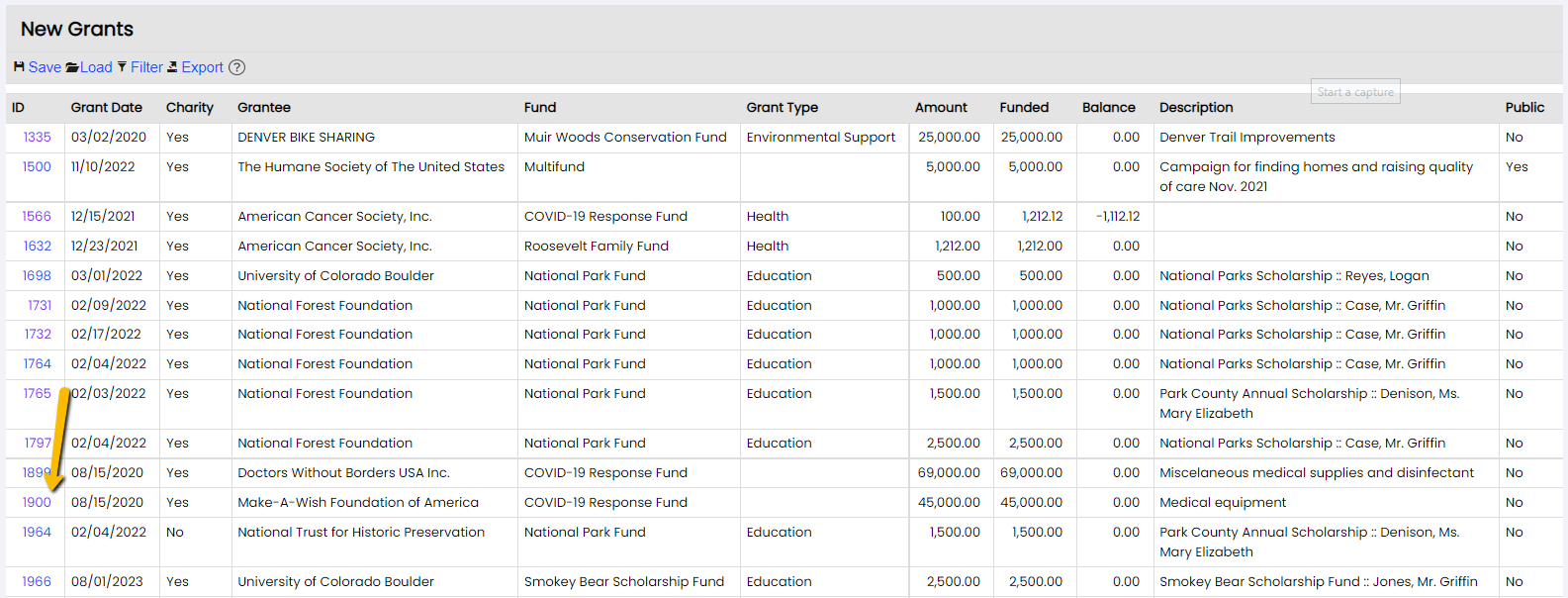Click the Load link in toolbar

coord(96,67)
